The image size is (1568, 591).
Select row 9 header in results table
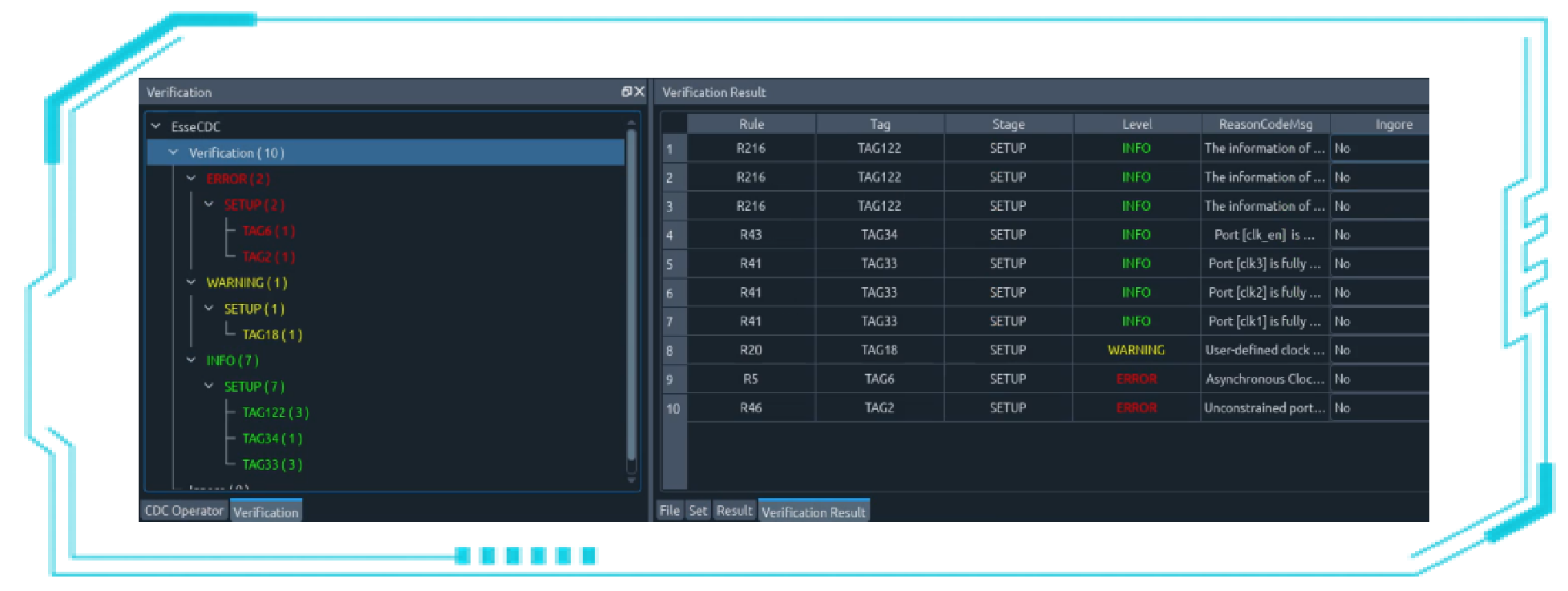673,379
